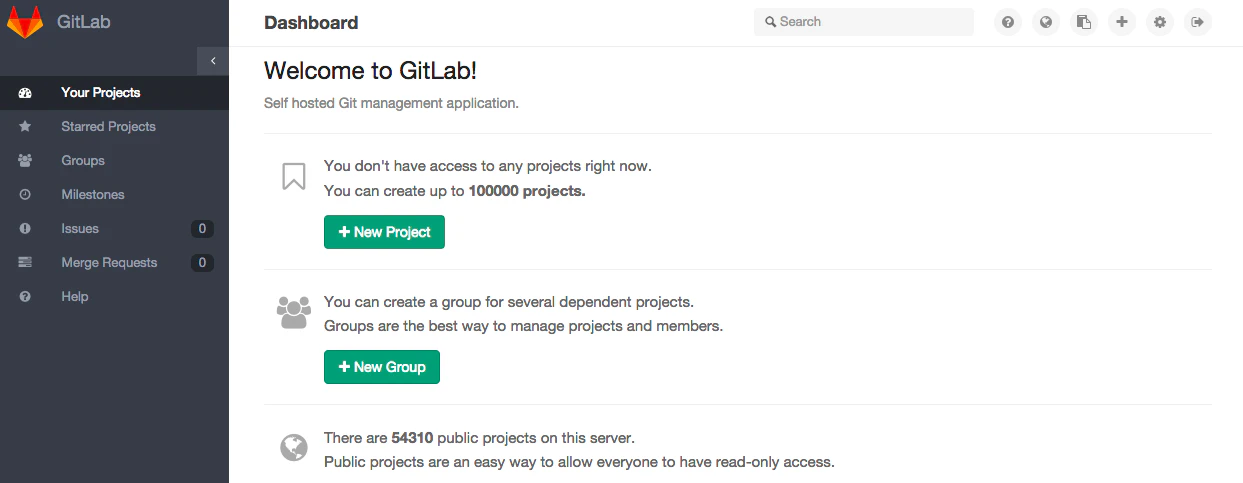Click the Welcome to GitLab! heading
The image size is (1243, 483).
click(371, 71)
